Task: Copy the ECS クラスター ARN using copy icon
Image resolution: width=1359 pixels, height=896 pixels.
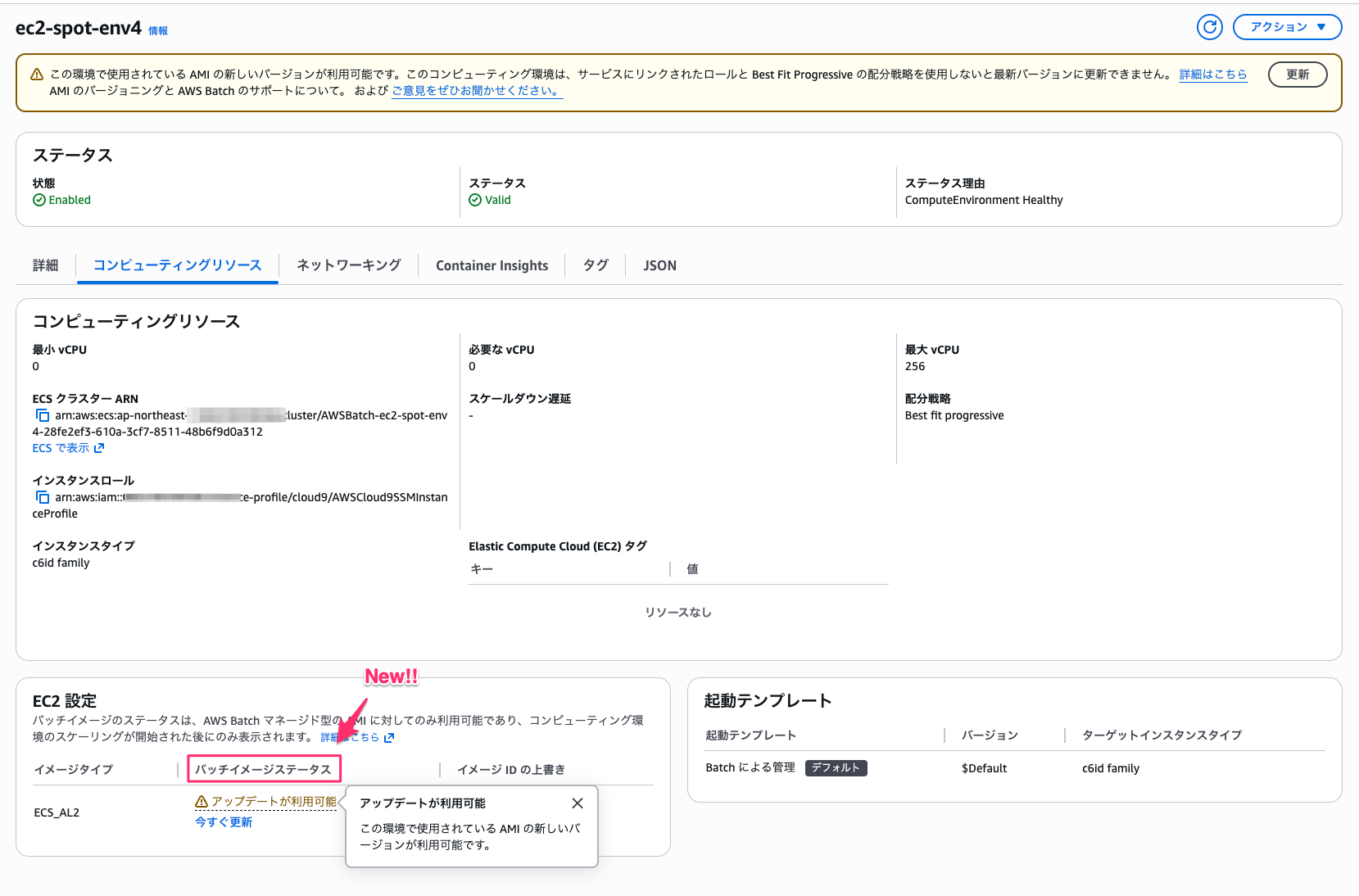Action: [43, 415]
